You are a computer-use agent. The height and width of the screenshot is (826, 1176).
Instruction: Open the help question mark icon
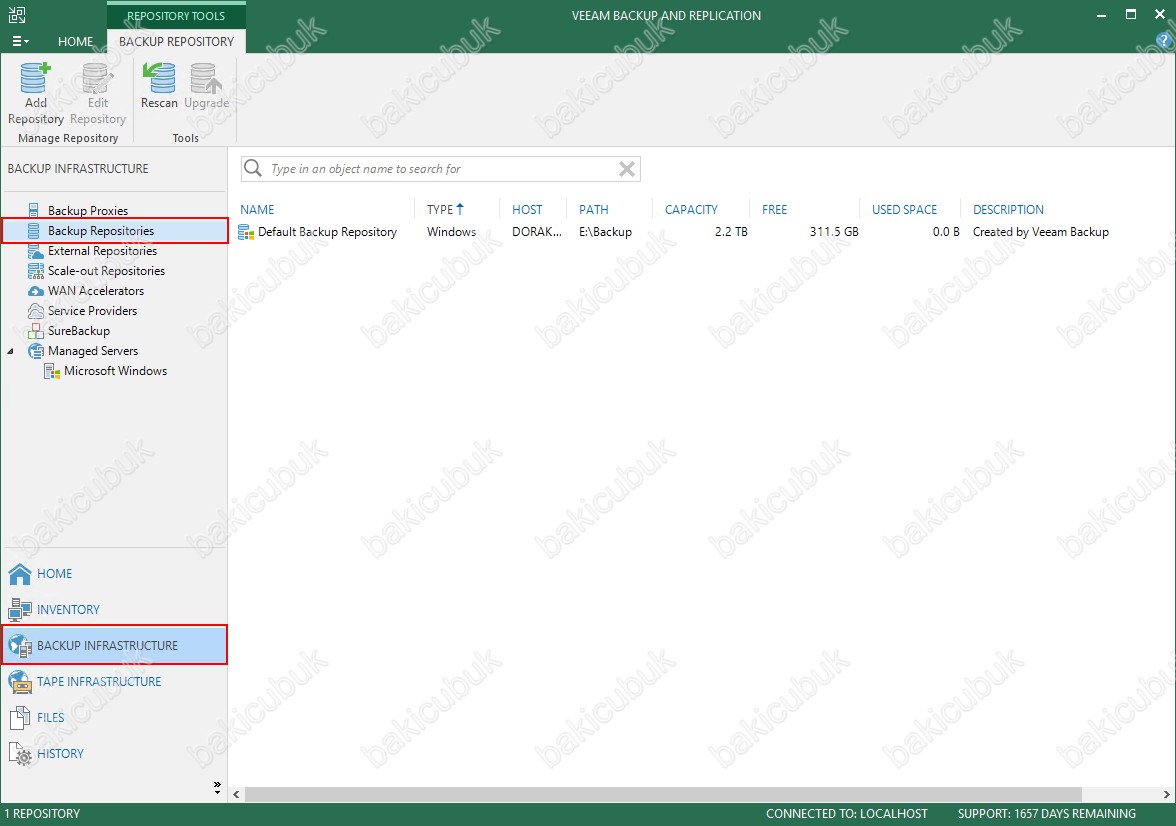1165,41
